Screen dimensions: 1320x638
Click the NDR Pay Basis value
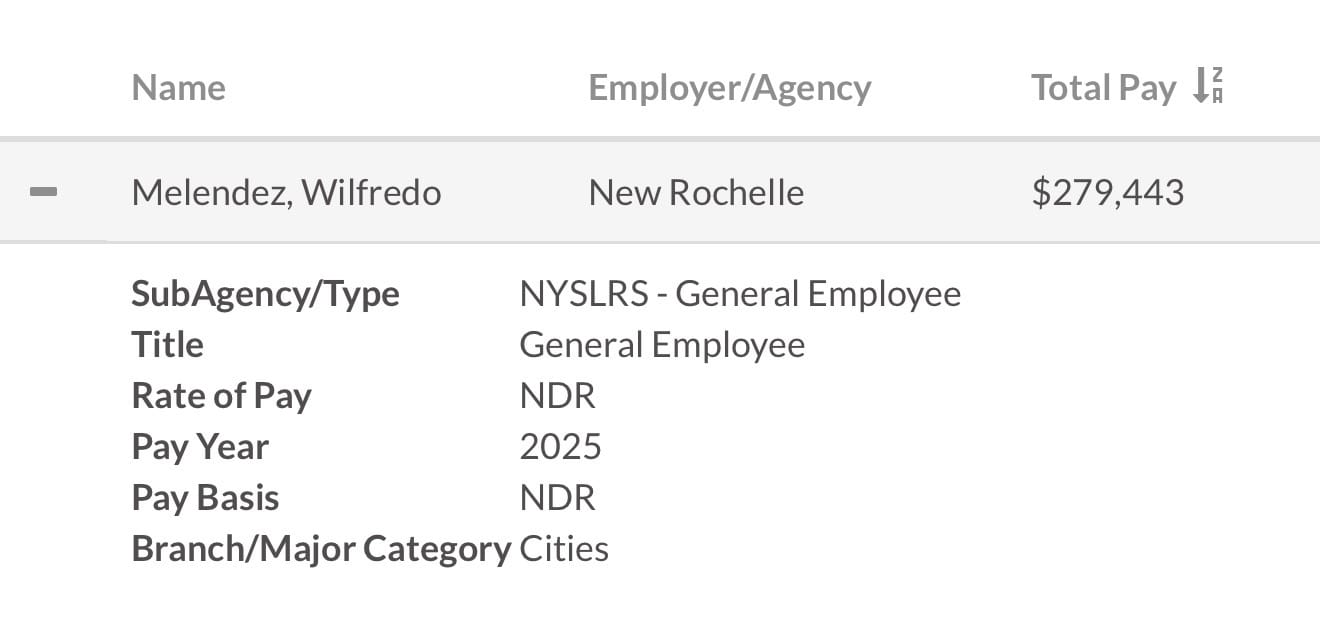(557, 498)
